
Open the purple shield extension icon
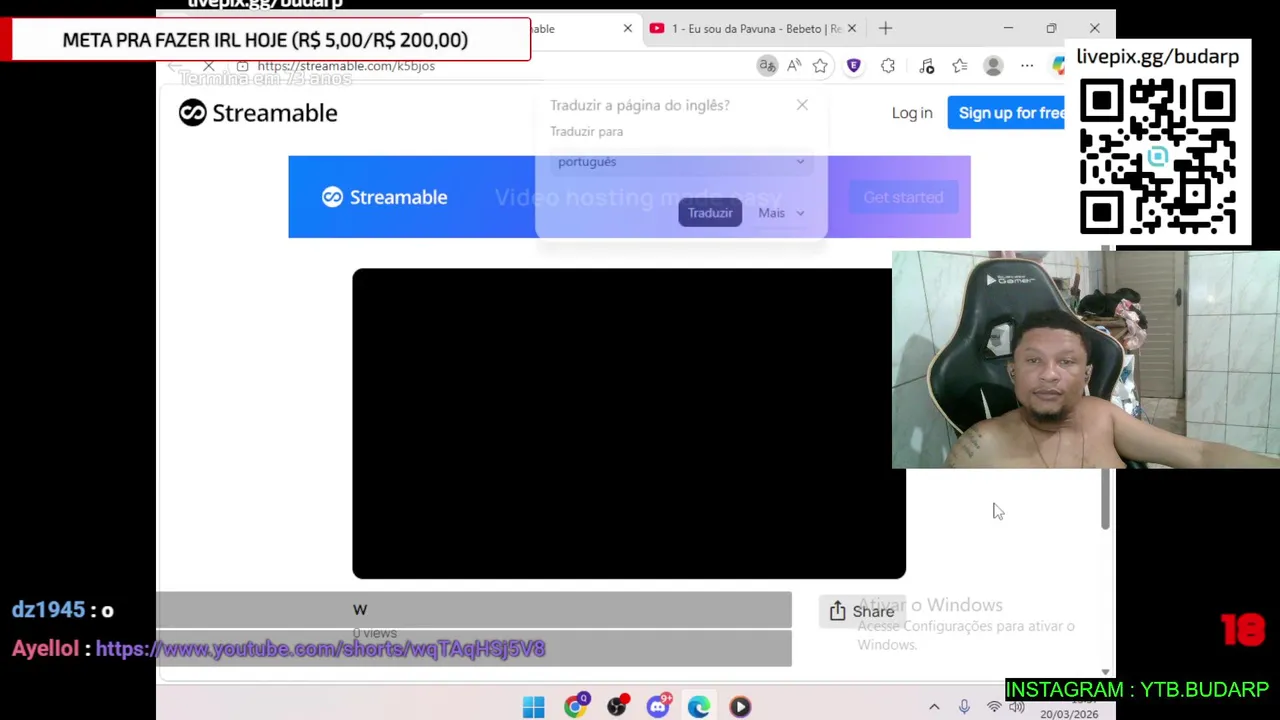click(853, 66)
